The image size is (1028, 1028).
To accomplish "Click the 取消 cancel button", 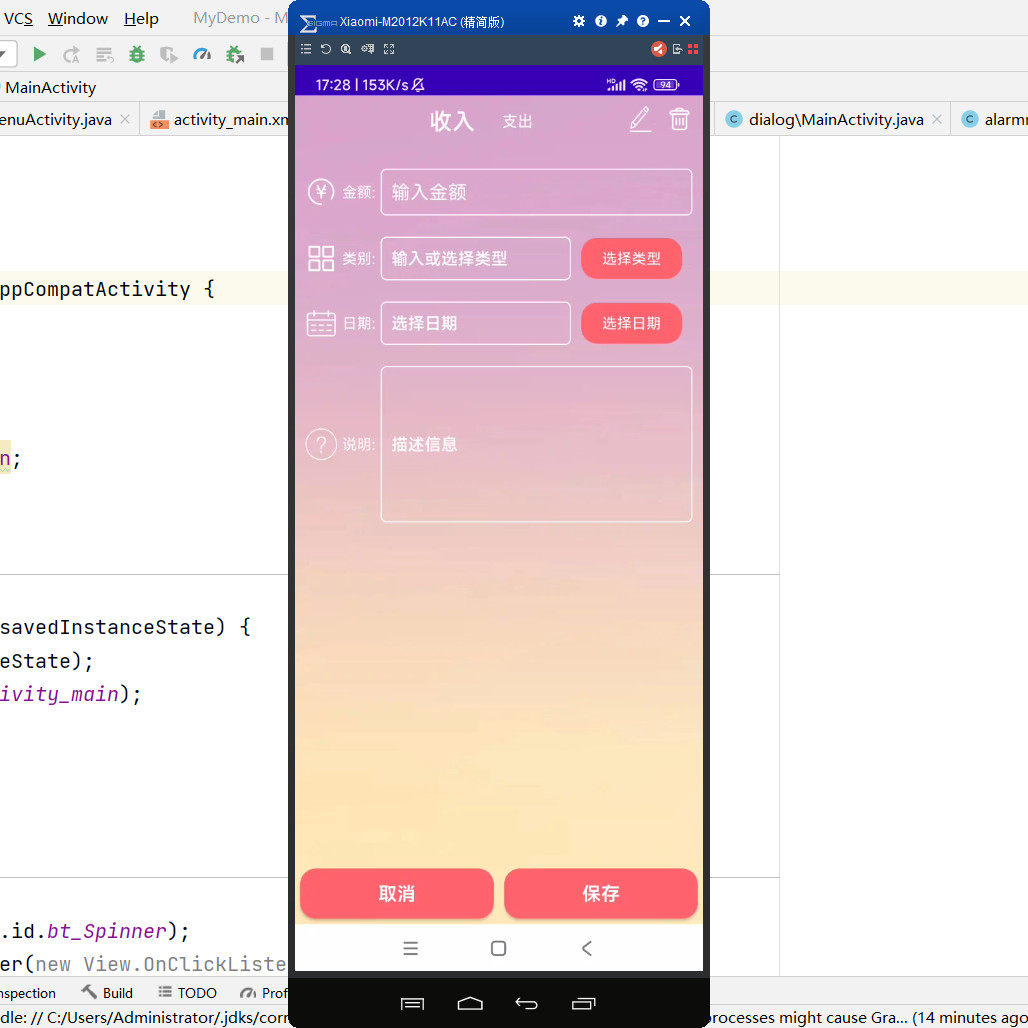I will click(396, 893).
